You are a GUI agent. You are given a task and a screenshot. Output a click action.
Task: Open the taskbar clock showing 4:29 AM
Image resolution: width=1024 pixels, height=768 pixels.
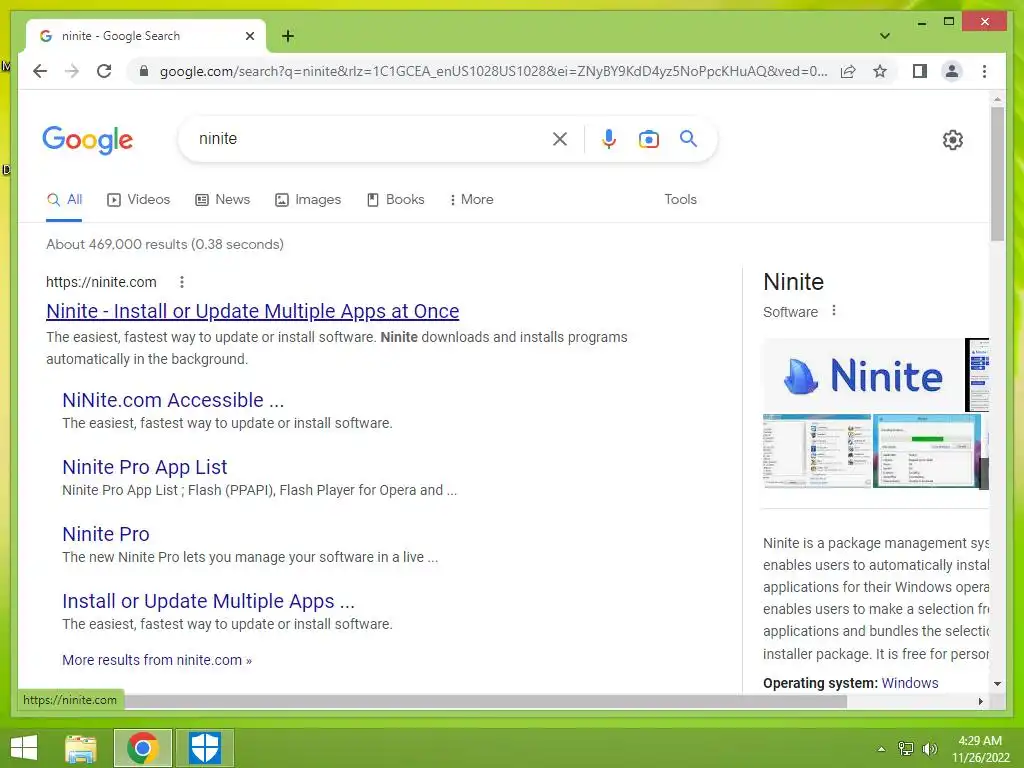(980, 749)
